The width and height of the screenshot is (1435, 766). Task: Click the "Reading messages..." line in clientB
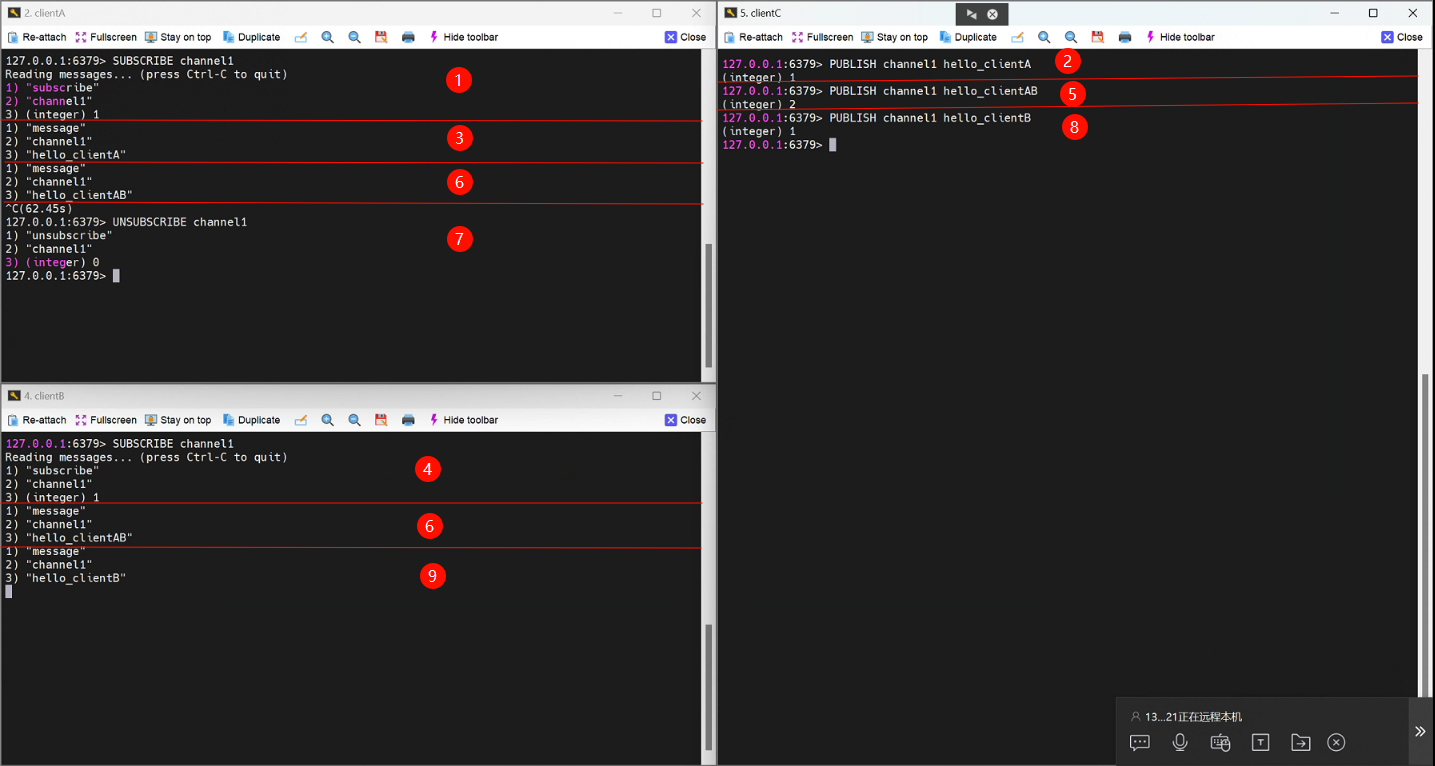pos(146,457)
